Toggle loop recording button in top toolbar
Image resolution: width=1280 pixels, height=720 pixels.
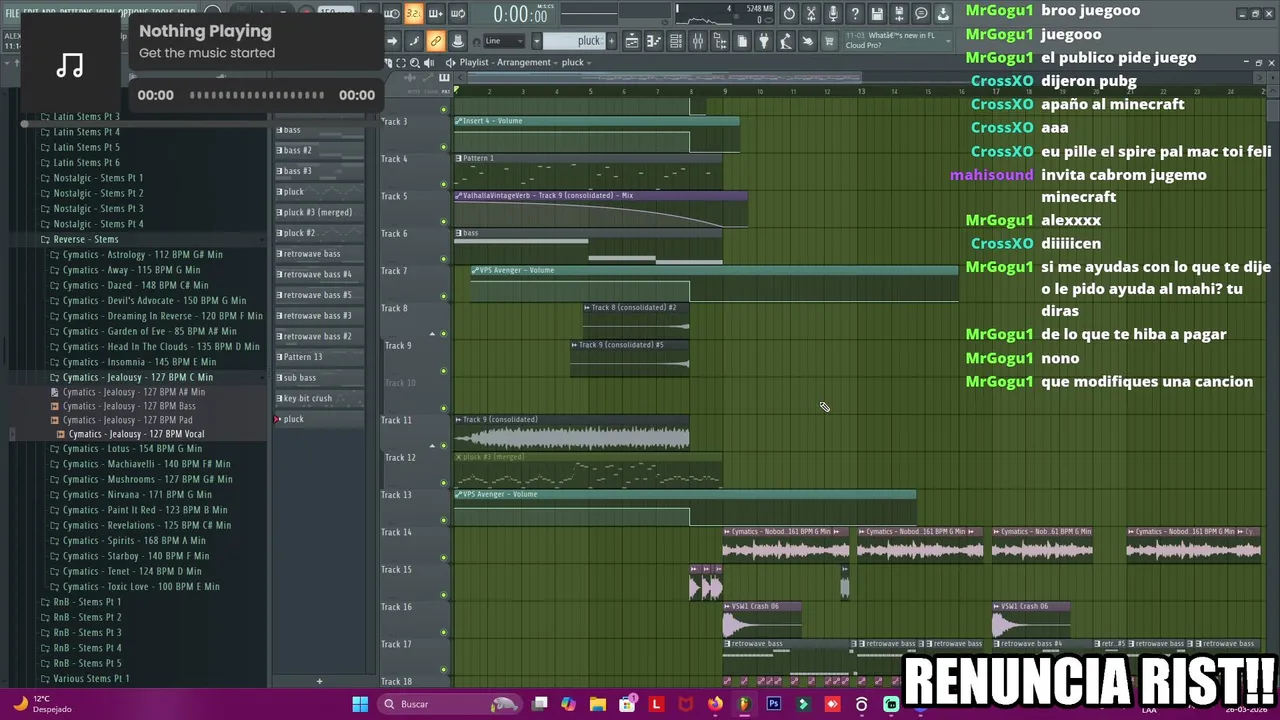coord(458,14)
